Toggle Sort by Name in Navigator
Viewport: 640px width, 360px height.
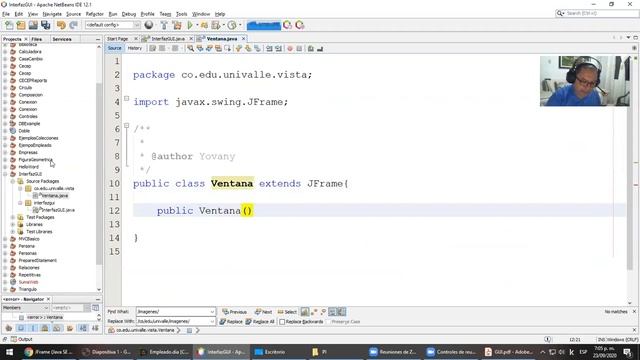[x=83, y=328]
